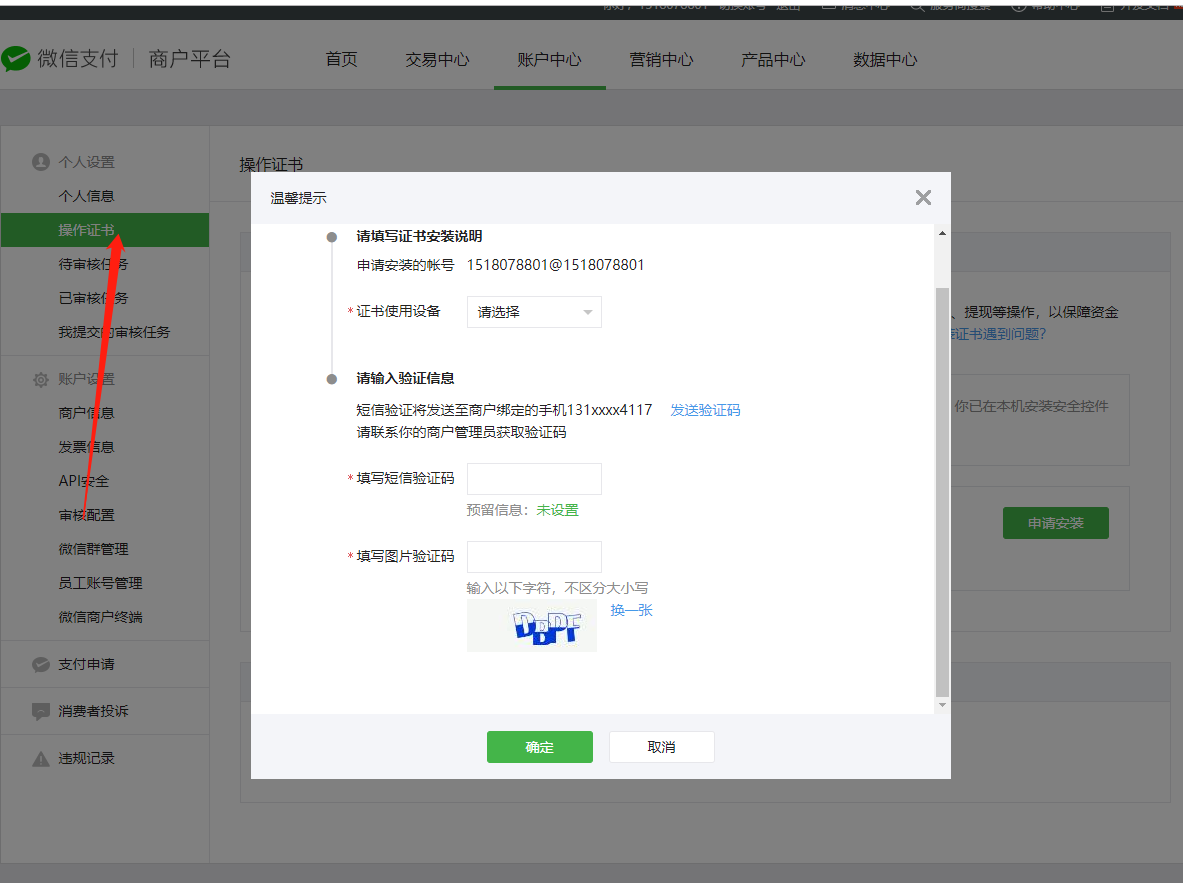Select 员工账号管理 in the sidebar
1183x883 pixels.
coord(100,583)
